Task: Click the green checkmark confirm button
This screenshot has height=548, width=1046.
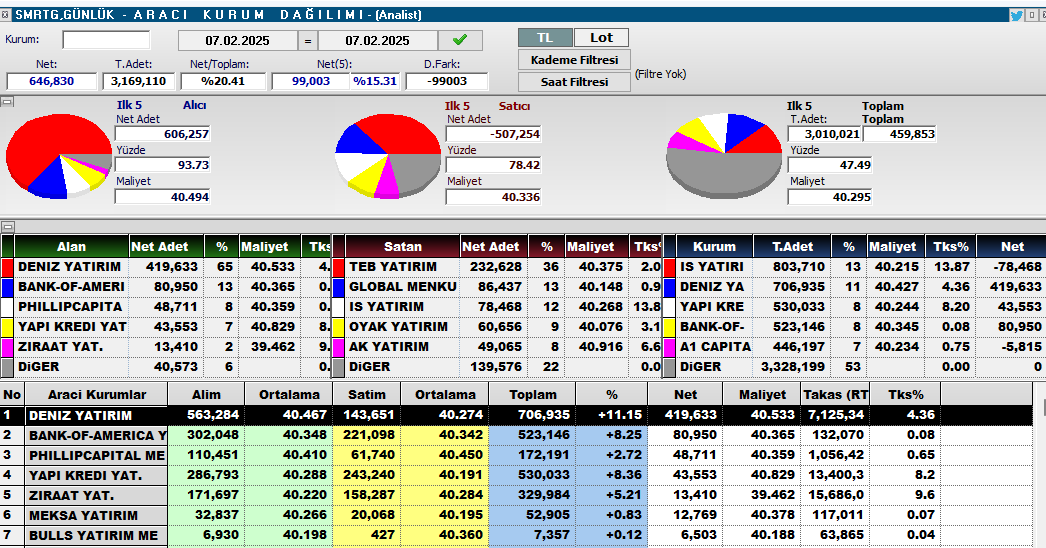Action: pyautogui.click(x=460, y=40)
